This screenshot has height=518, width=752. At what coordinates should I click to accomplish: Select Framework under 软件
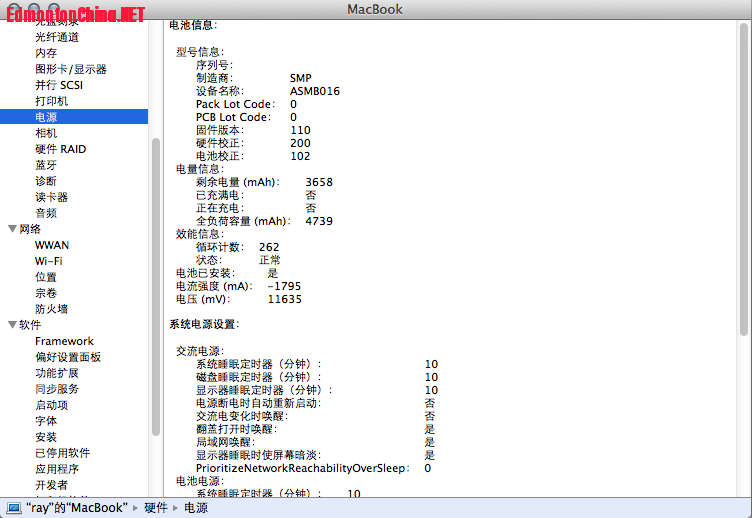64,341
